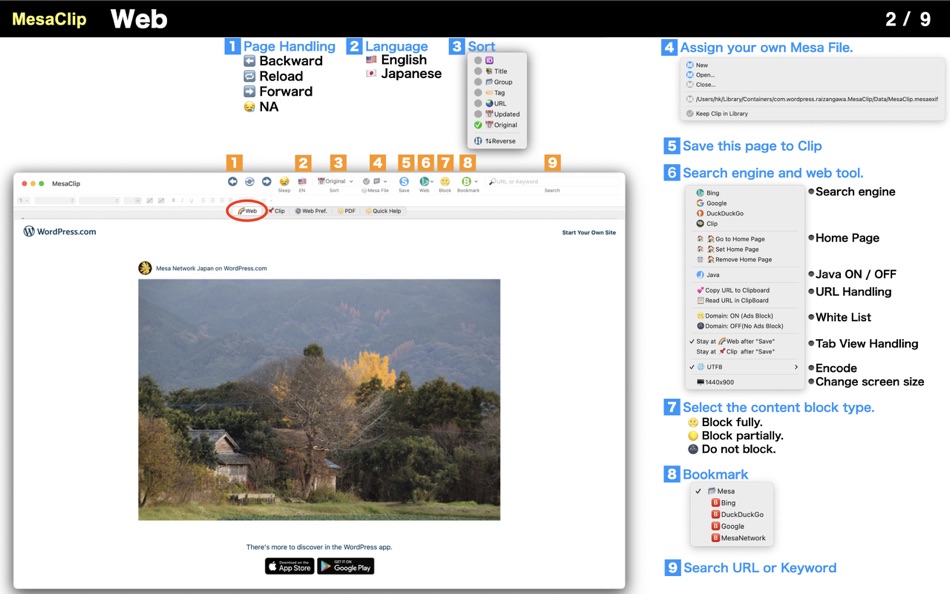Select the URL sort option
This screenshot has height=594, width=950.
(x=490, y=104)
